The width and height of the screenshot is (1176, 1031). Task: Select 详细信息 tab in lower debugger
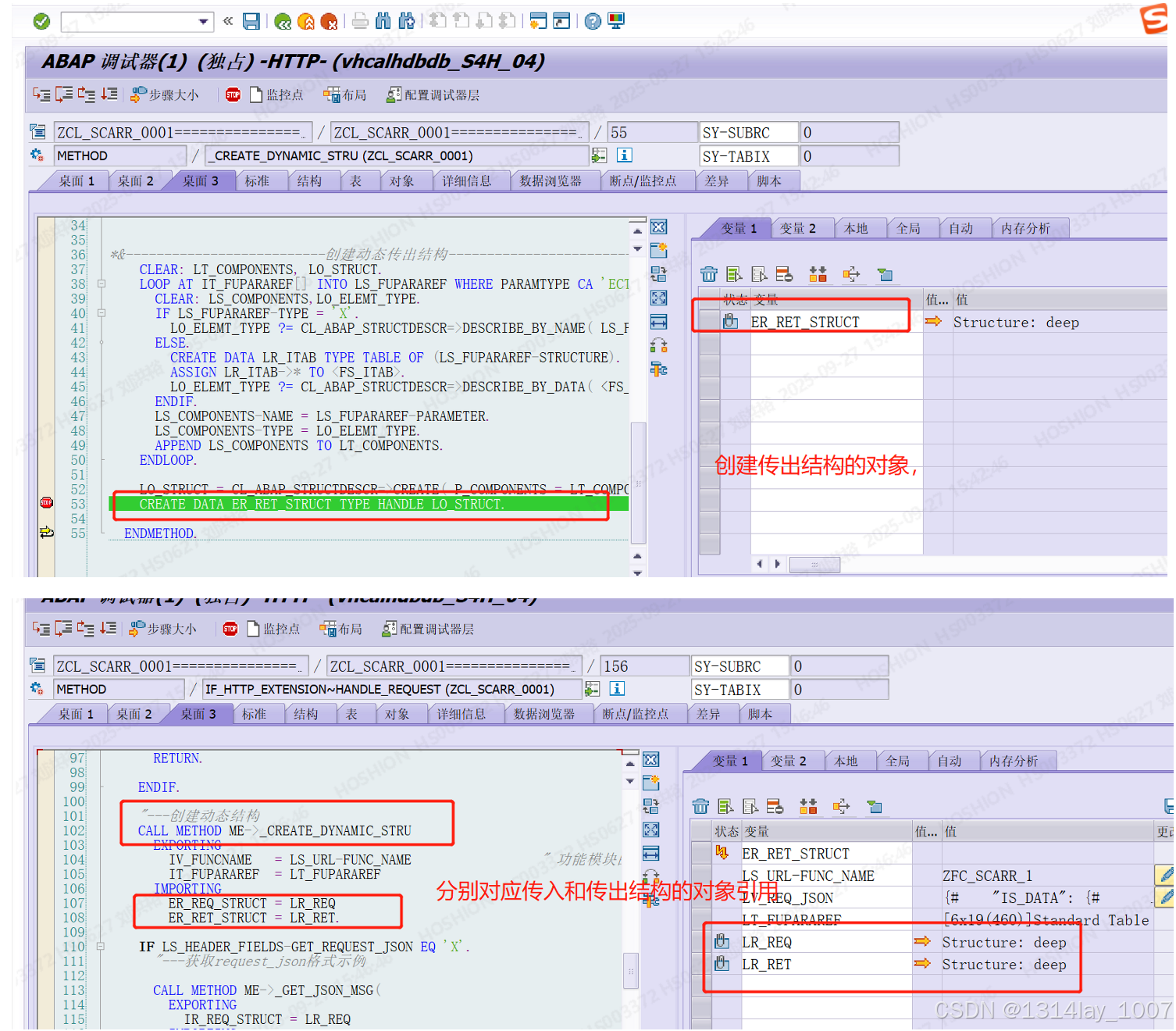point(461,714)
